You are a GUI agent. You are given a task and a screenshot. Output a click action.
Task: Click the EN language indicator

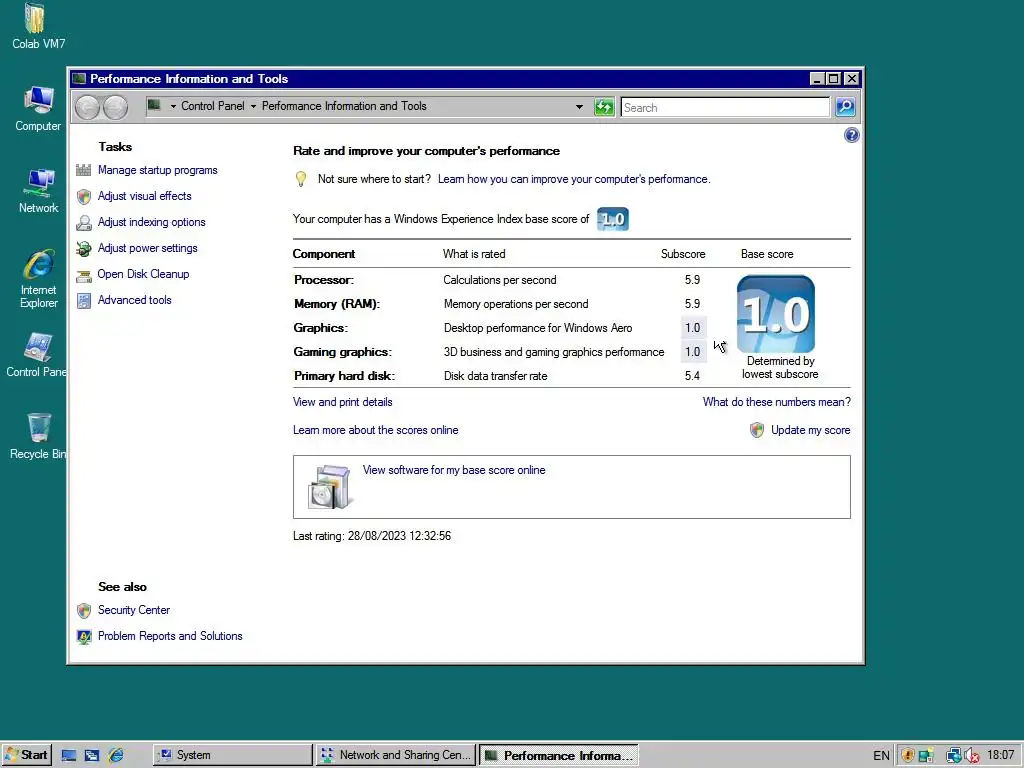tap(881, 756)
